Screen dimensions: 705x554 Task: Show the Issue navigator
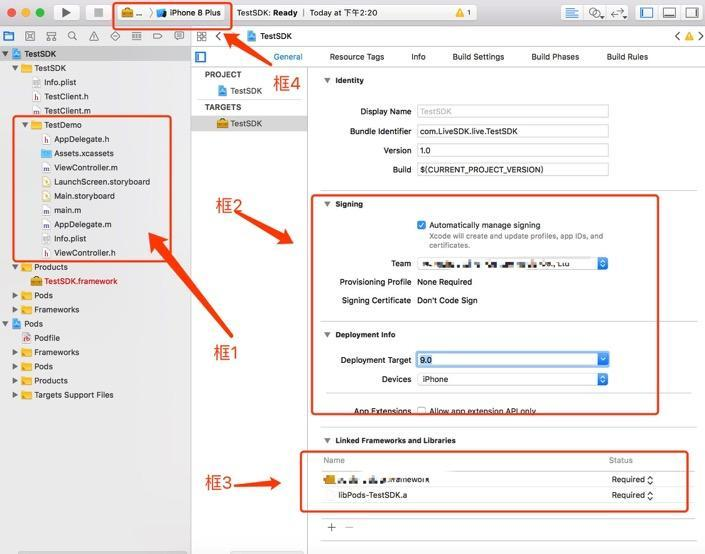coord(94,36)
